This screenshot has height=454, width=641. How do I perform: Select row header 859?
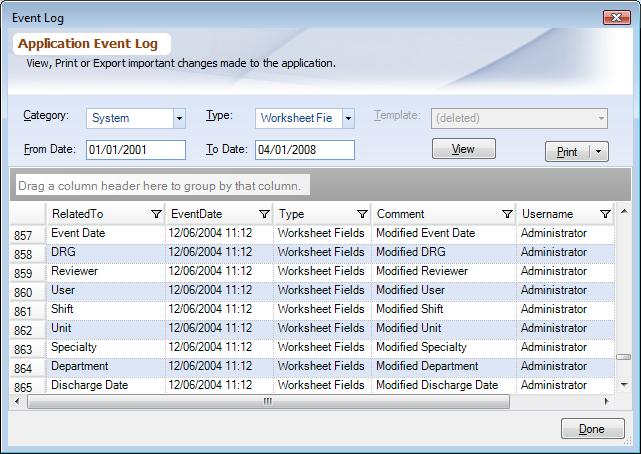coord(28,273)
